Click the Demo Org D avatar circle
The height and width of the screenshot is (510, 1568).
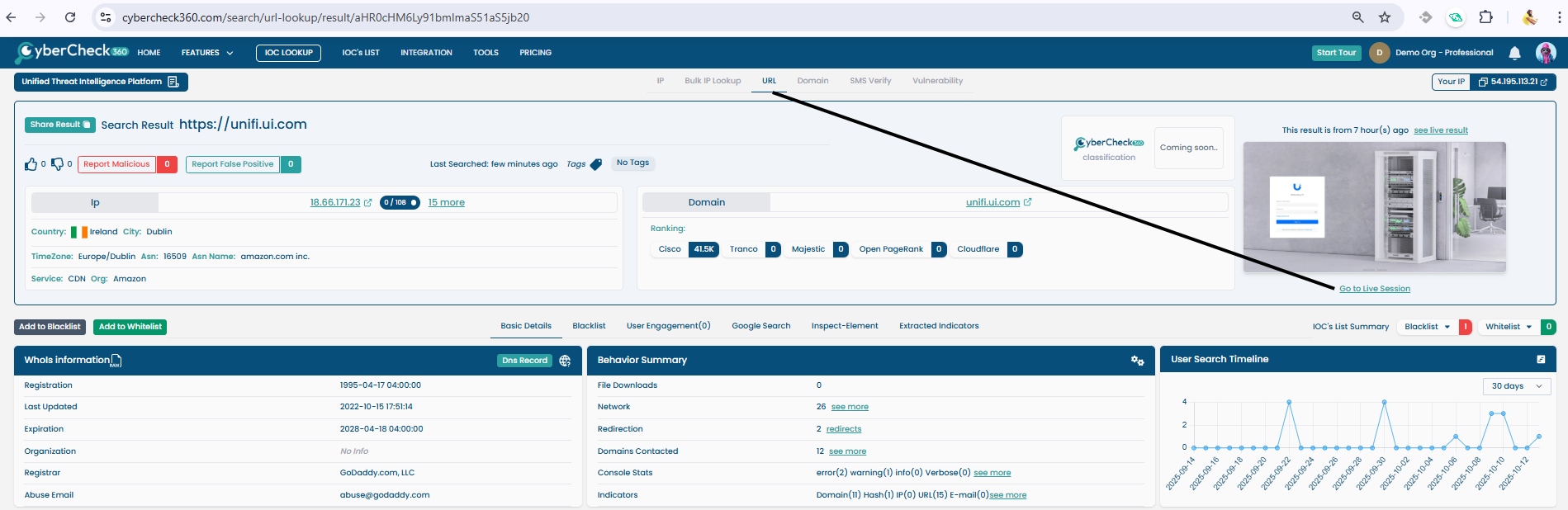[x=1379, y=53]
